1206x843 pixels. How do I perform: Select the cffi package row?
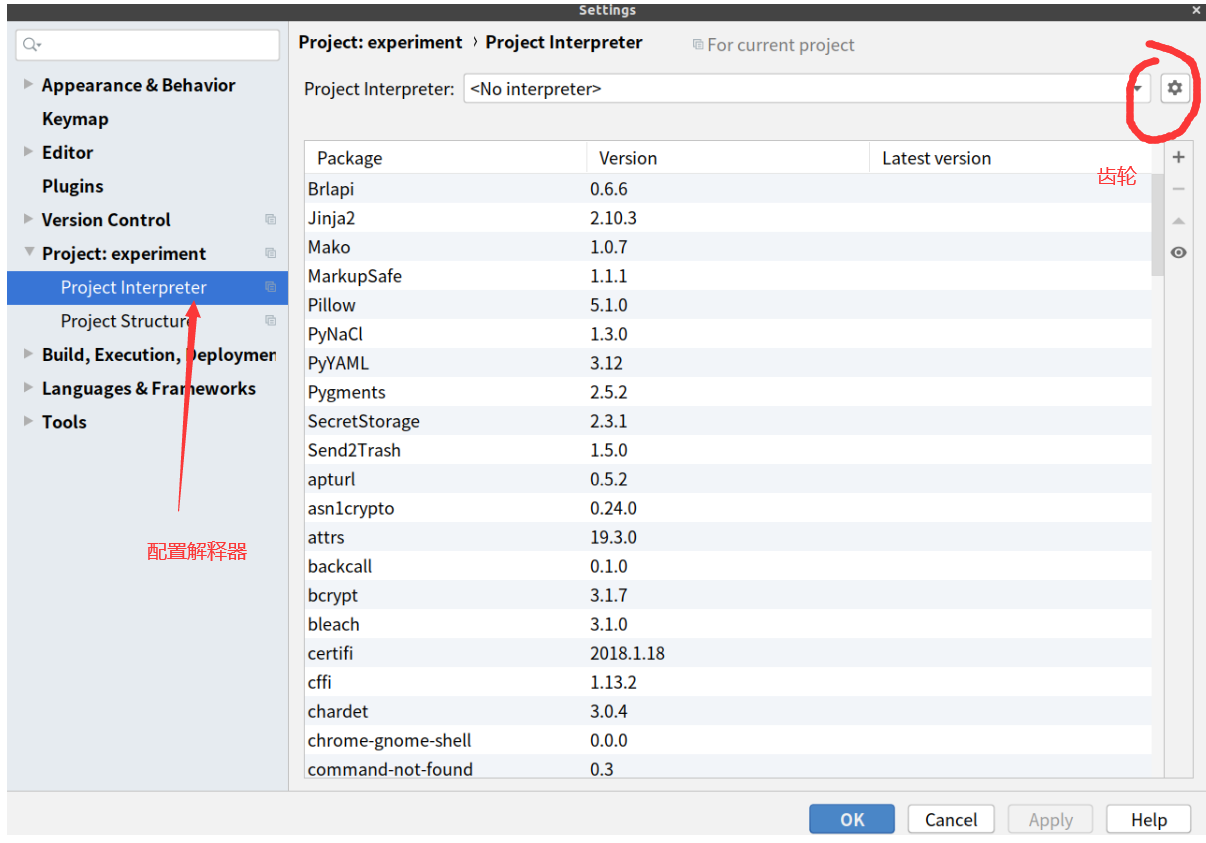tap(728, 682)
